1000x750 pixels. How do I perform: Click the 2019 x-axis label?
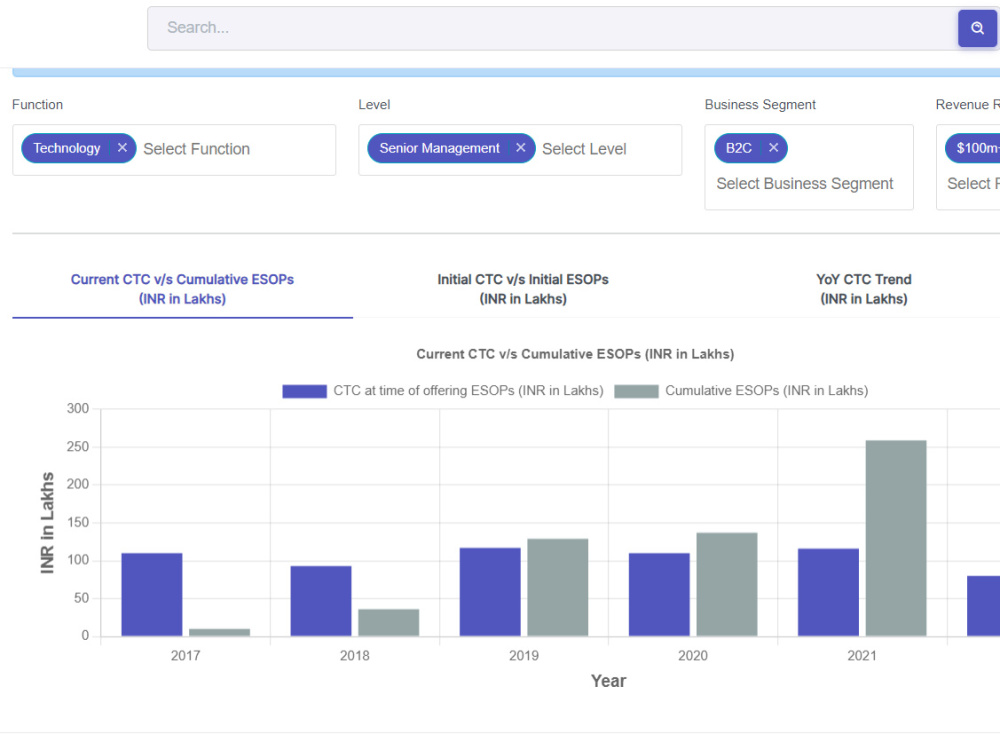524,656
